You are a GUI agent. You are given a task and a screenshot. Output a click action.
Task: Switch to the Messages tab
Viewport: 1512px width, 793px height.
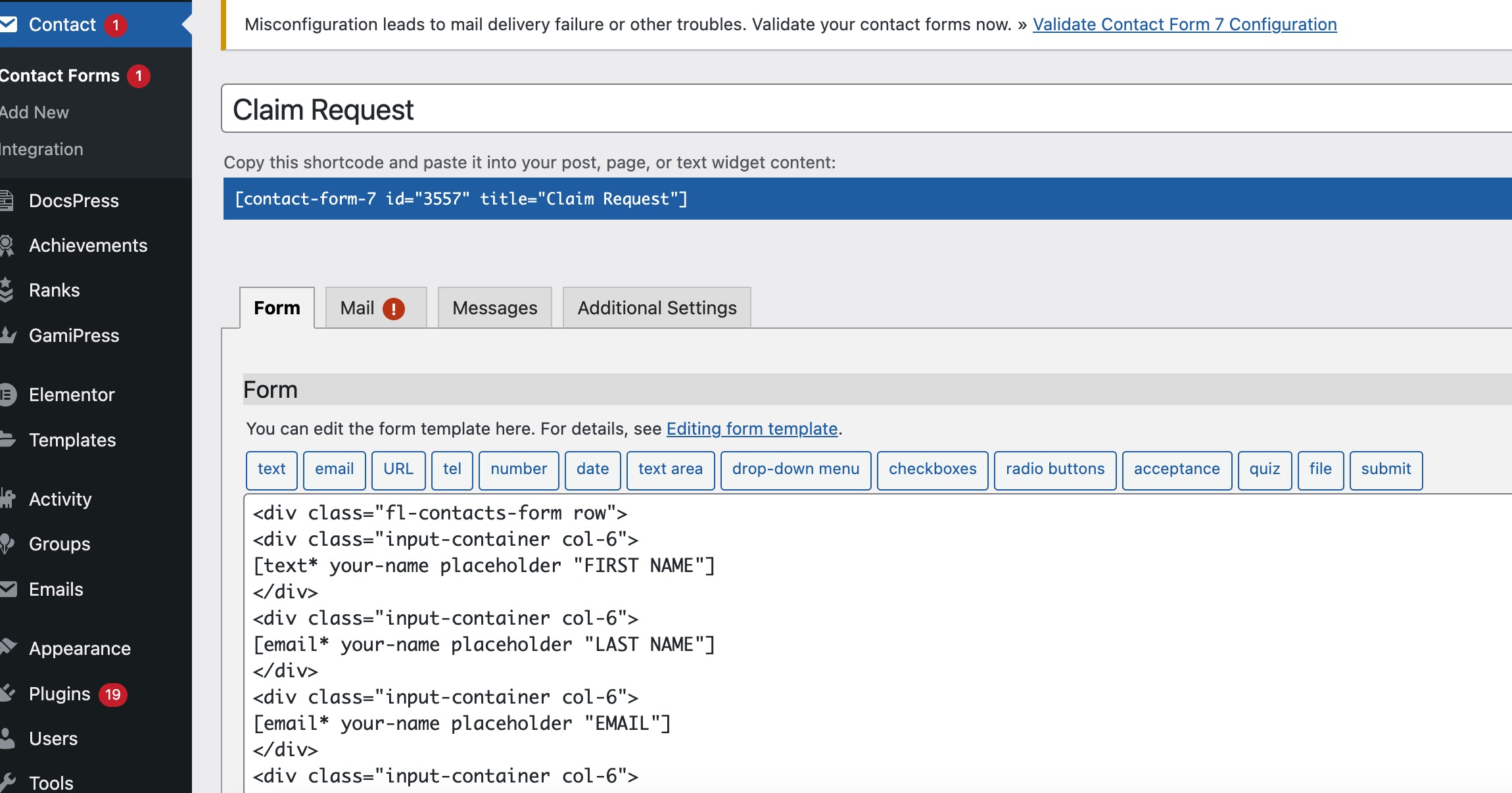point(494,307)
